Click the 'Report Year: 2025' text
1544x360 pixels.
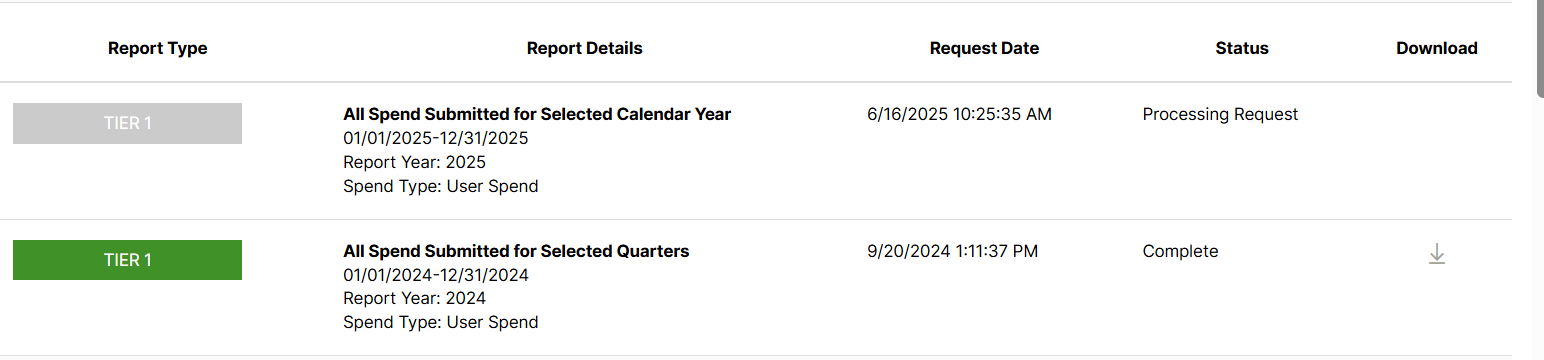coord(414,162)
